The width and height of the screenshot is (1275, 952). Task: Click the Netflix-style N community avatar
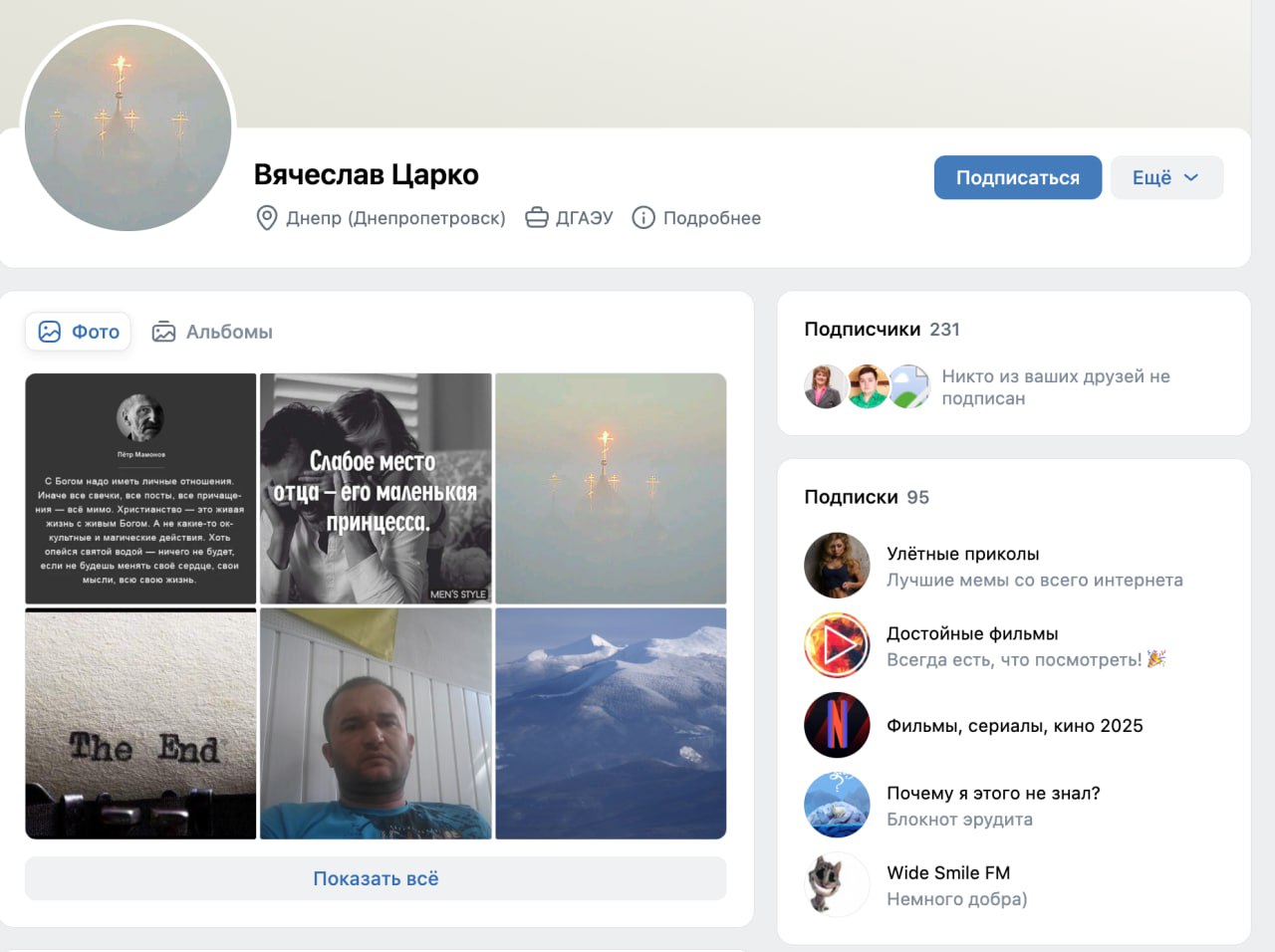pos(837,725)
